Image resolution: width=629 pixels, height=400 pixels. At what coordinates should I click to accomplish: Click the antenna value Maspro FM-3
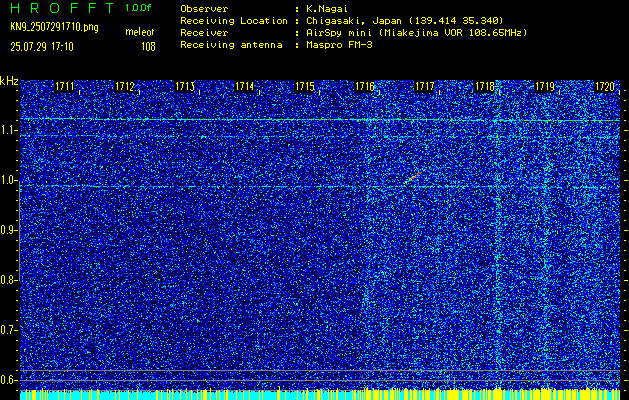339,45
